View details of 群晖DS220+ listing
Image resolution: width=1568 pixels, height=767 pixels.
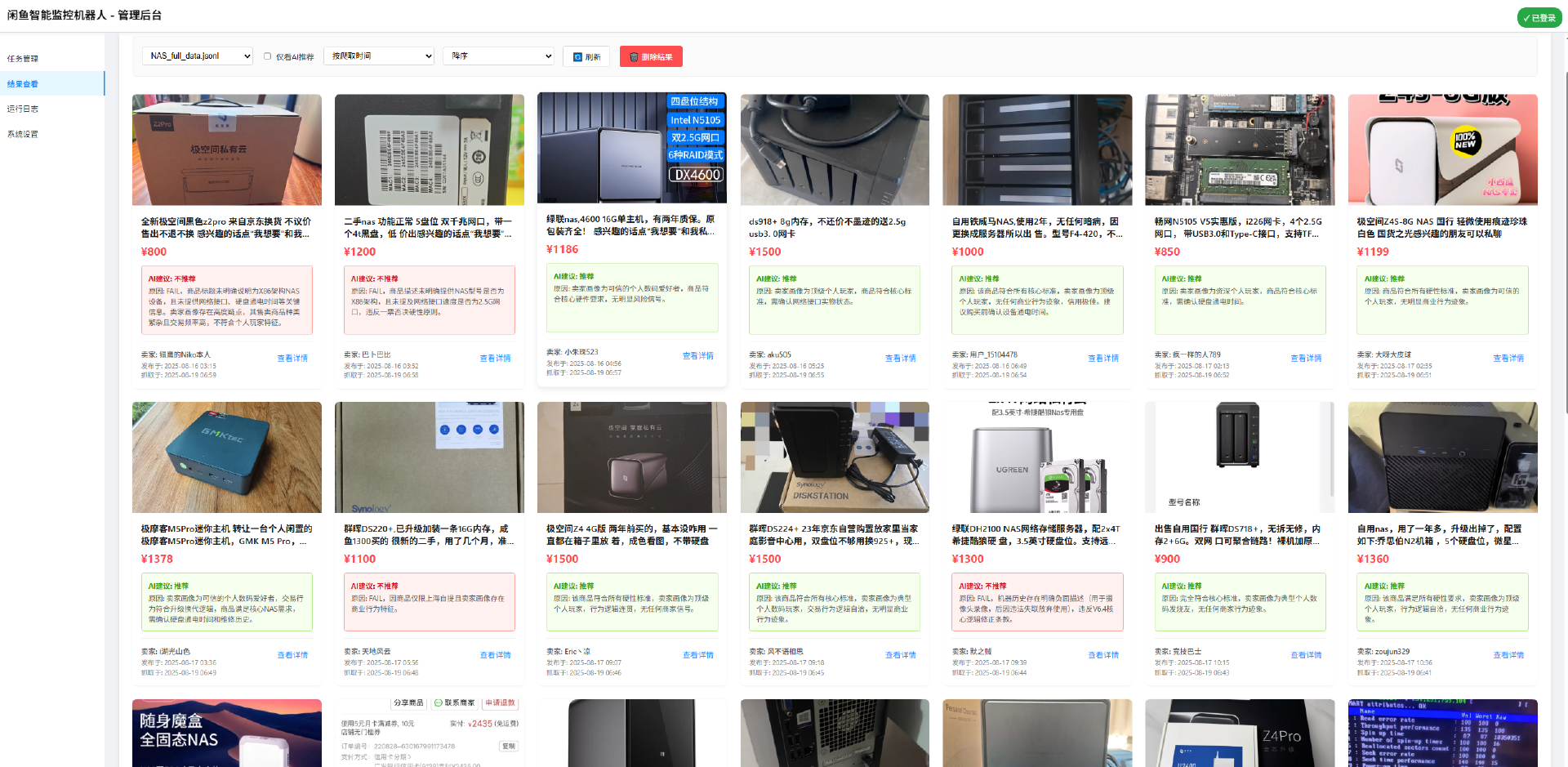tap(495, 655)
